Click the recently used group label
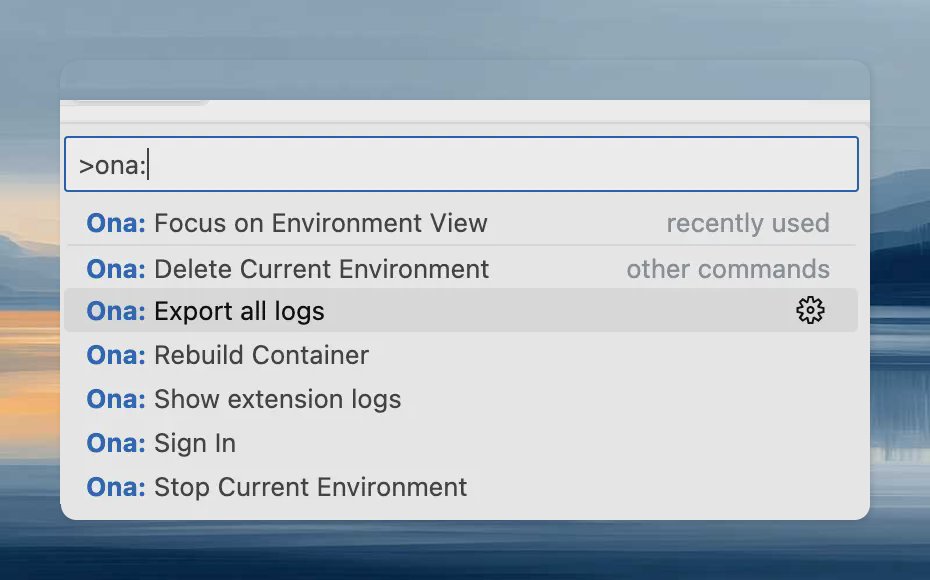930x580 pixels. 748,223
